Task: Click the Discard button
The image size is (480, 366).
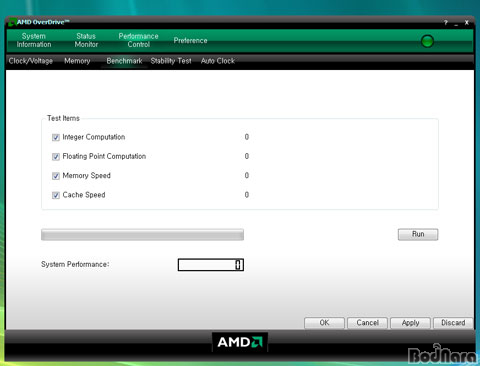Action: [x=453, y=323]
